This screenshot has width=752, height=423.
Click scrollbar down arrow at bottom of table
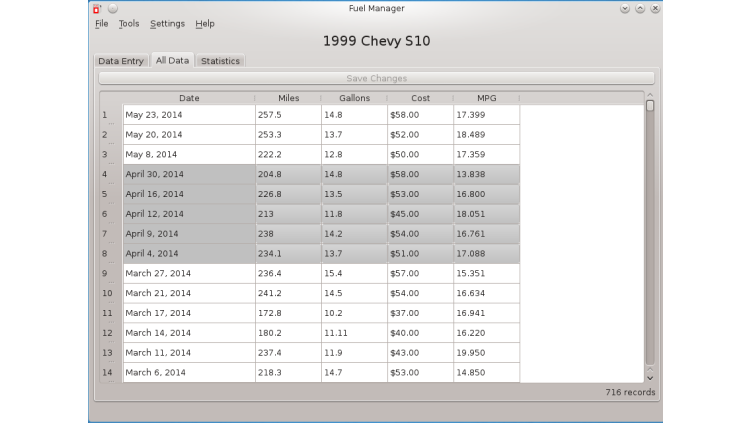click(x=650, y=378)
